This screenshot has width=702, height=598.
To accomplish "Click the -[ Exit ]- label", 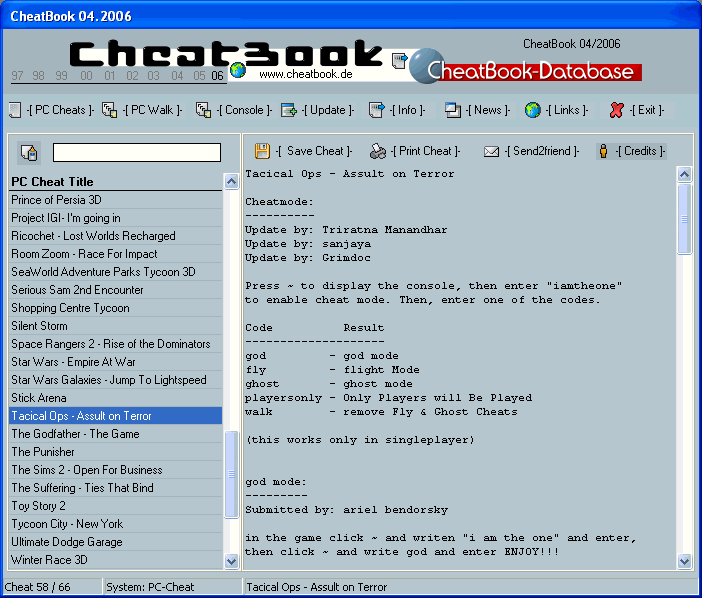I will (x=647, y=110).
